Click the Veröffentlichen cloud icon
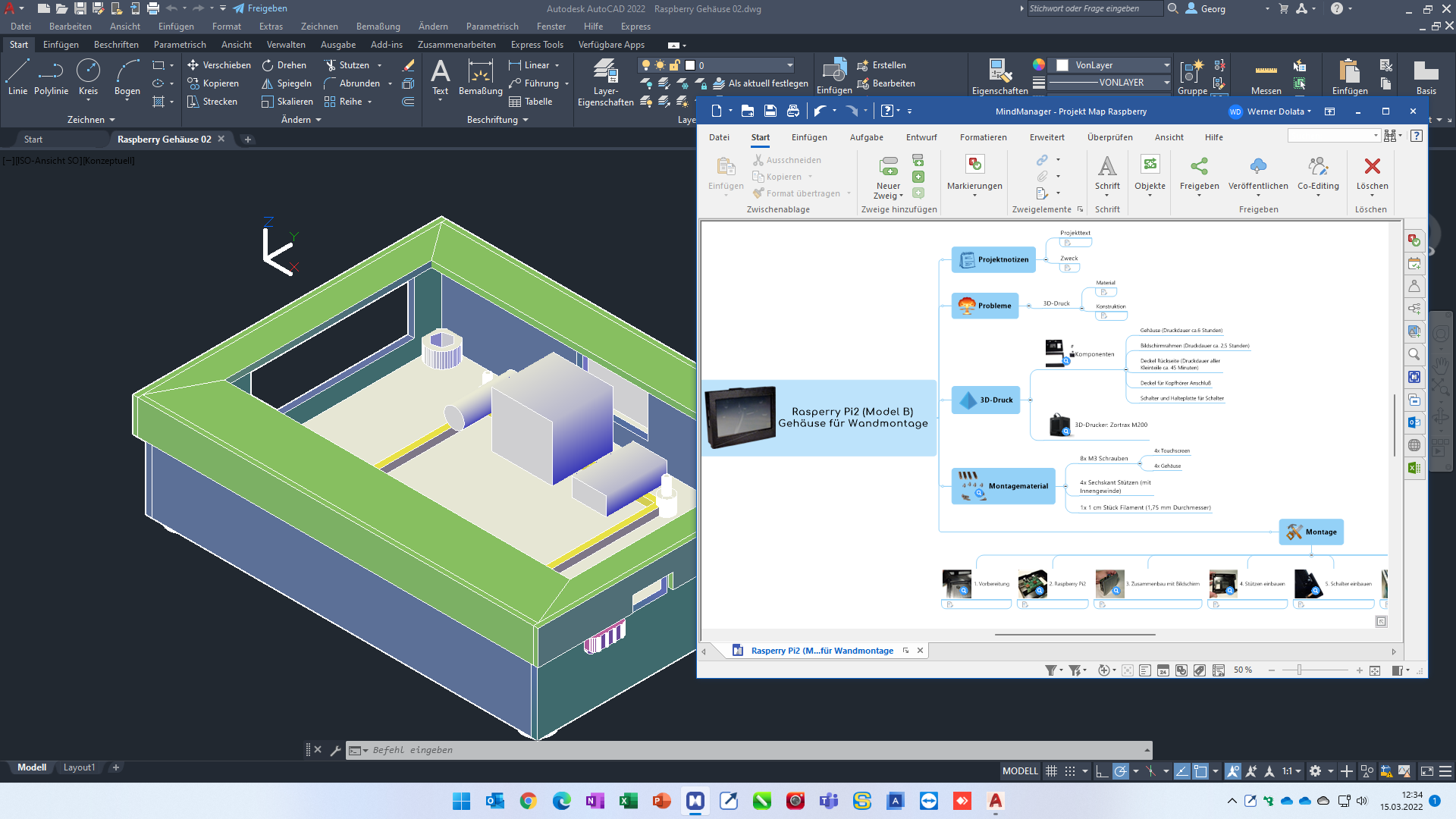Viewport: 1456px width, 819px height. [x=1258, y=165]
